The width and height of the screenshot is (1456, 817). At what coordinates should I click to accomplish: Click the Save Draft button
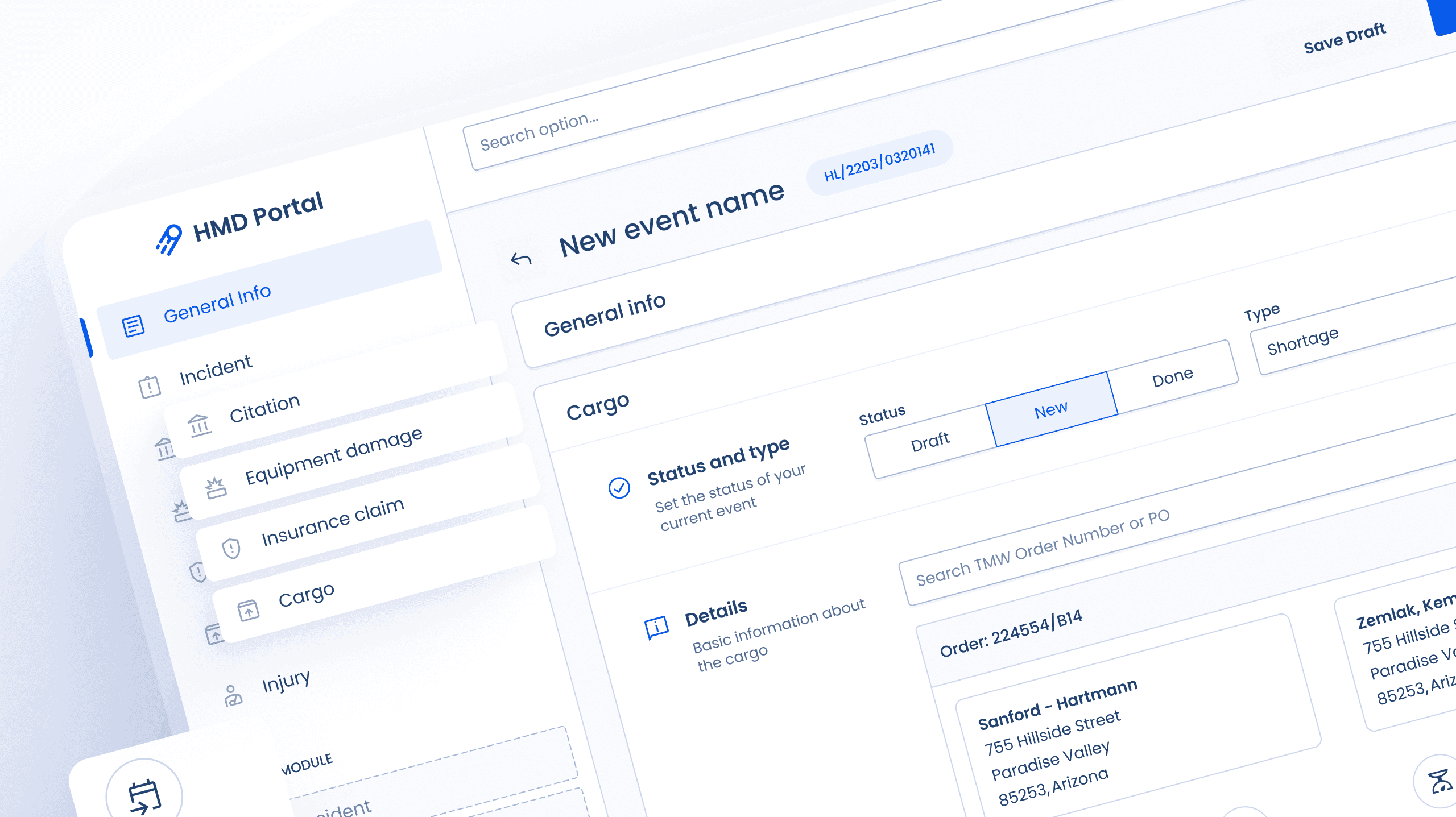[1345, 38]
